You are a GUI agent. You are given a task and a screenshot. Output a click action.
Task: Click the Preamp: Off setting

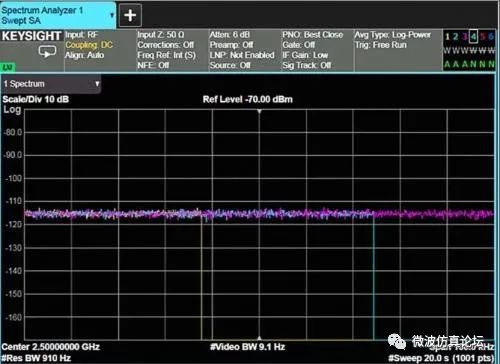[231, 45]
